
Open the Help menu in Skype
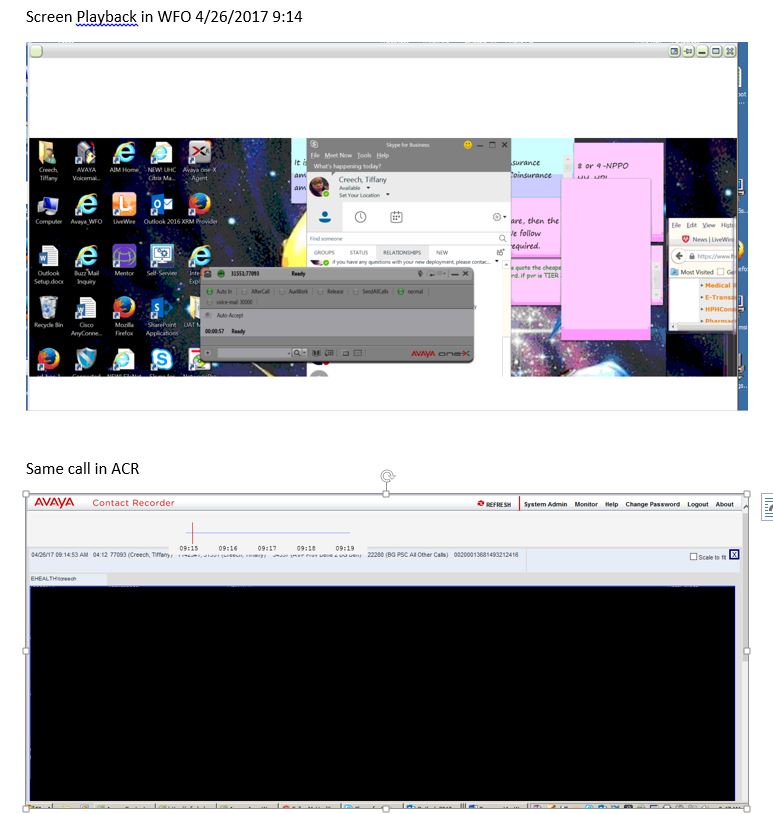383,155
